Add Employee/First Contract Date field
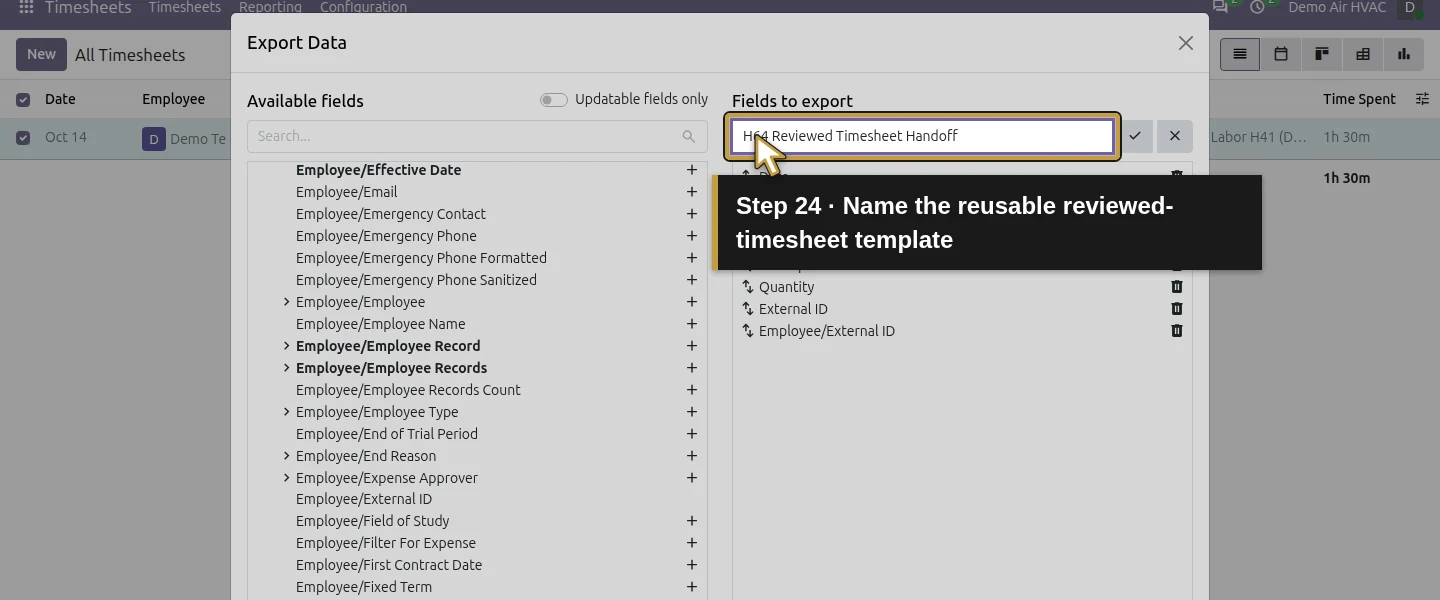1440x600 pixels. [691, 565]
